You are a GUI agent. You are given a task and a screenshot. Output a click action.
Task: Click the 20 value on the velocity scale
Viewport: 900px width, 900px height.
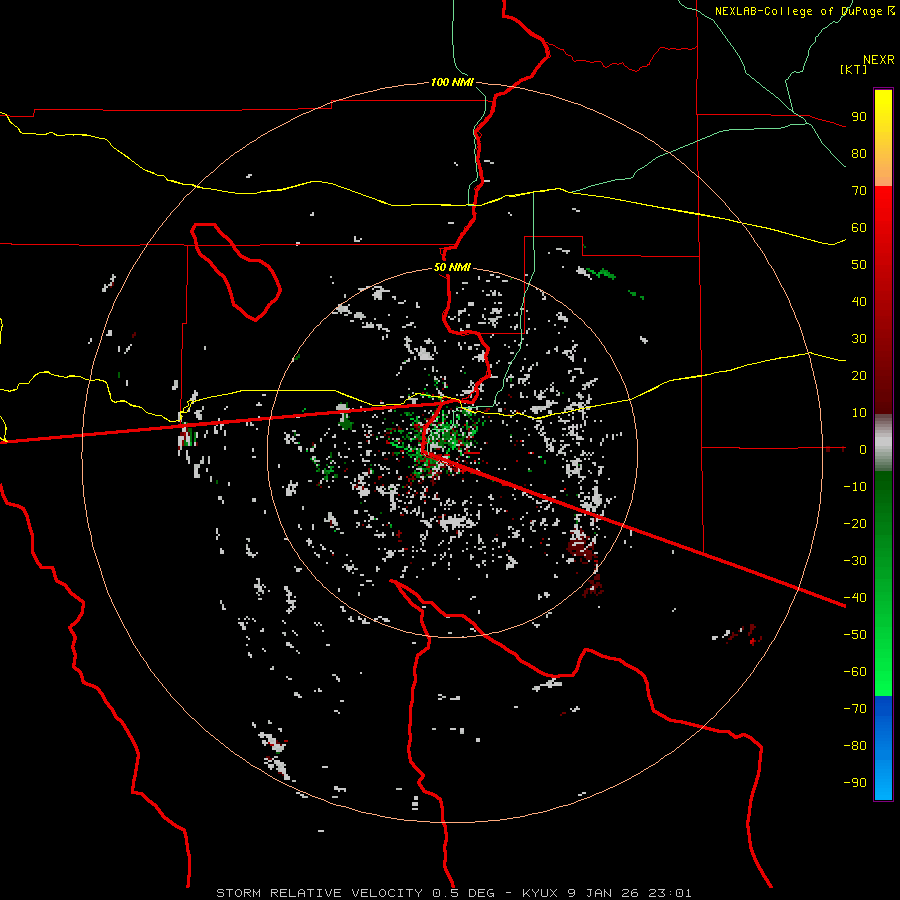pos(859,376)
